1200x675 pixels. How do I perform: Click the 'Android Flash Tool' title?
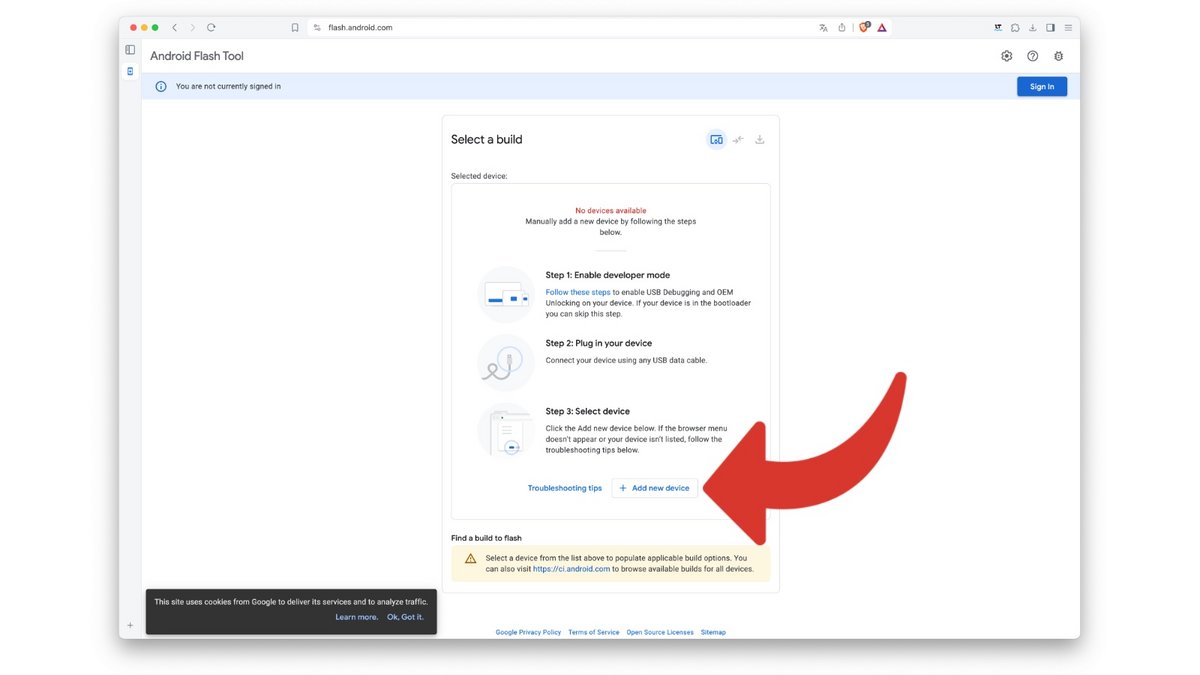pos(197,56)
